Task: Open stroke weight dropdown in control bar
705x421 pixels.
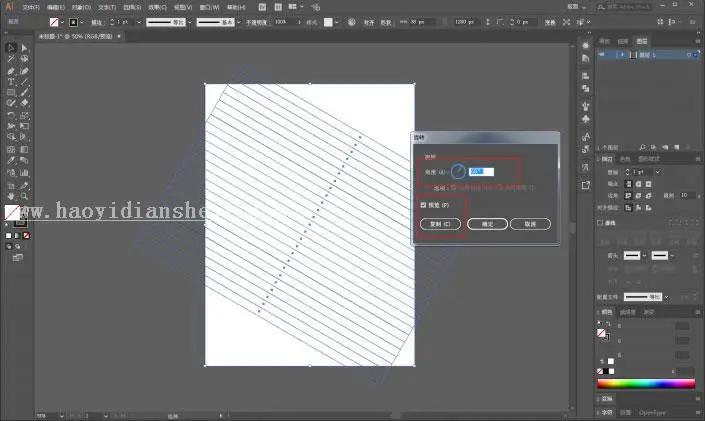Action: [x=138, y=22]
